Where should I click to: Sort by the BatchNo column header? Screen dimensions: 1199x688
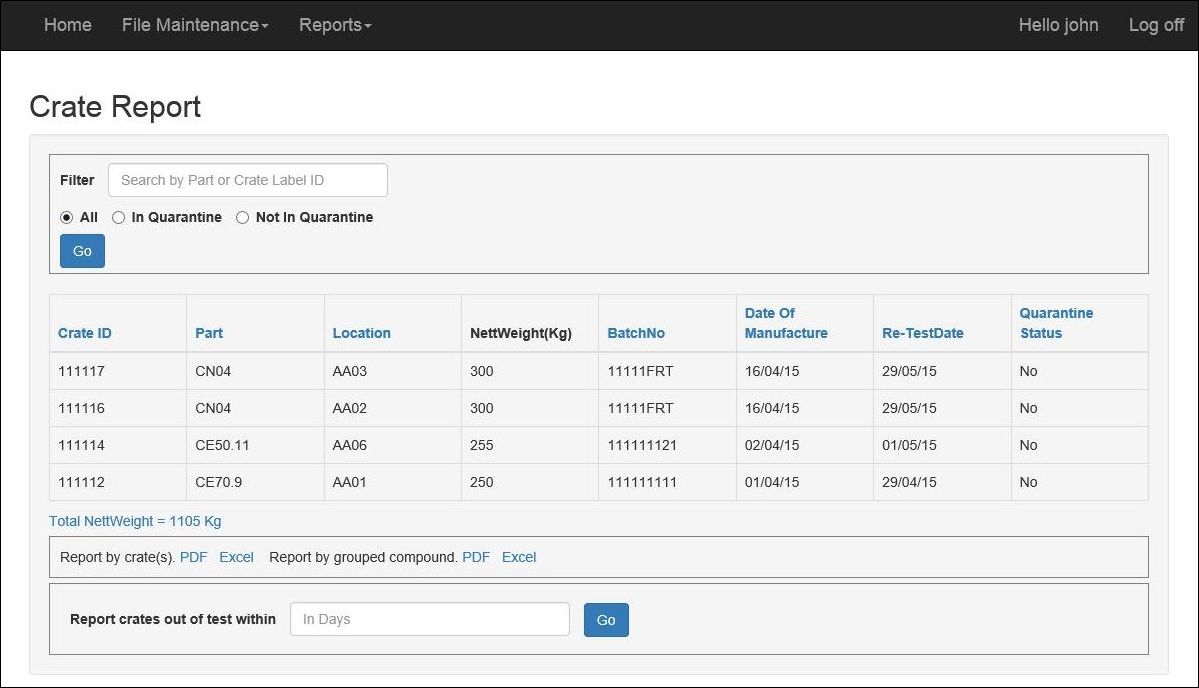636,333
